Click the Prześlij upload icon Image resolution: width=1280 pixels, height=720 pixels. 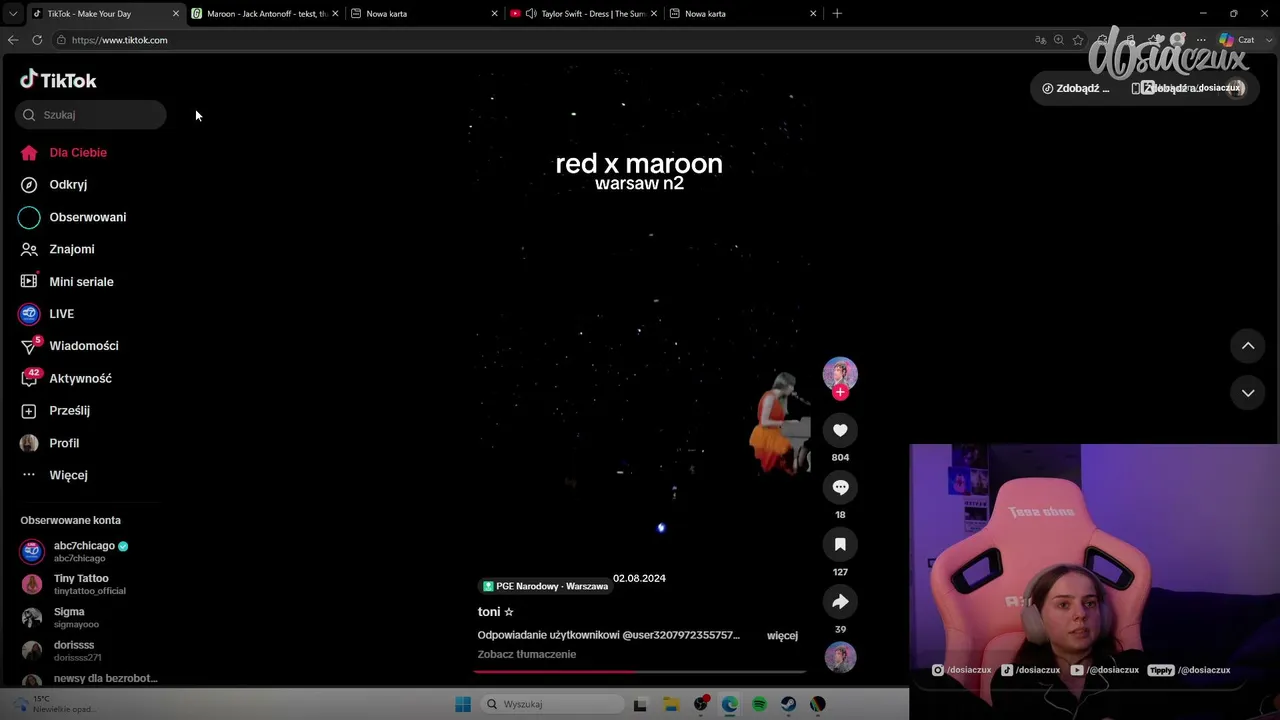click(29, 410)
